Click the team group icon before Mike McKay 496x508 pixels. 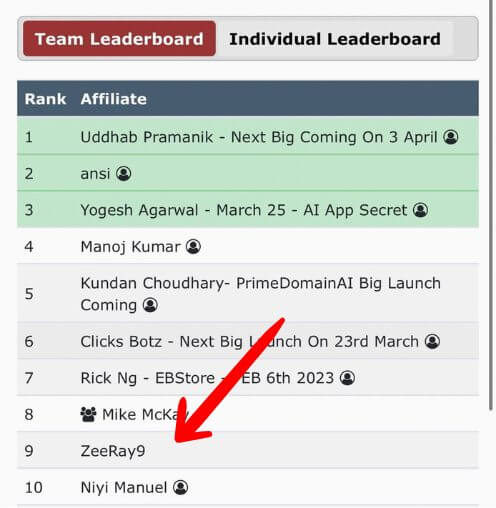[x=88, y=414]
